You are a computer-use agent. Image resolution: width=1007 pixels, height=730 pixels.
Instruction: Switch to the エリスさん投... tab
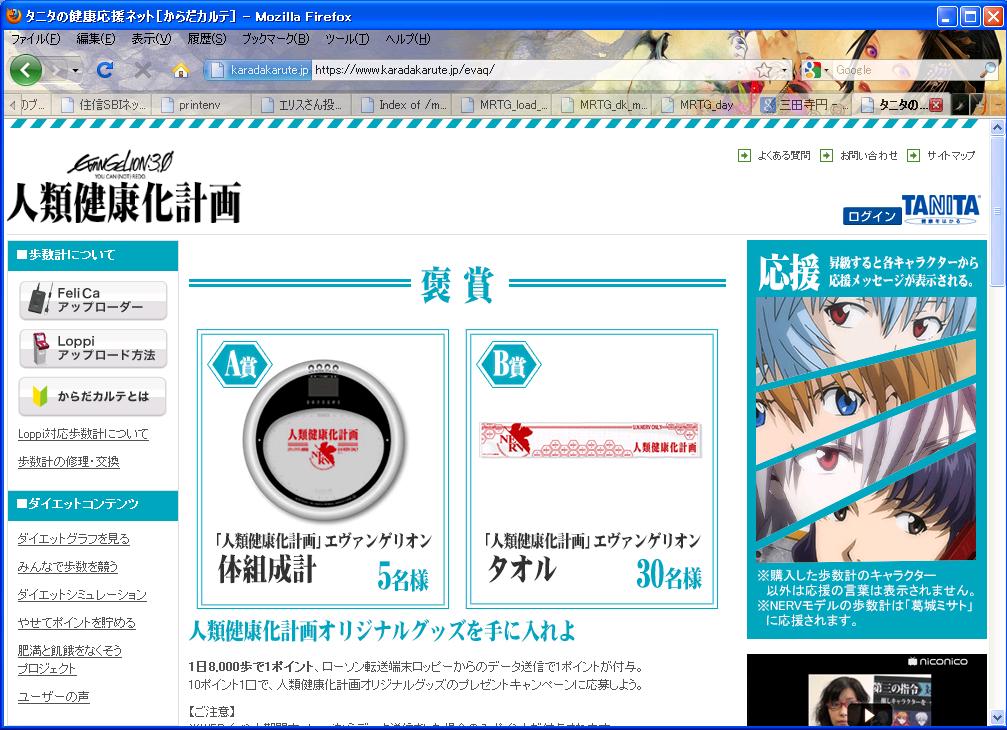click(x=303, y=105)
